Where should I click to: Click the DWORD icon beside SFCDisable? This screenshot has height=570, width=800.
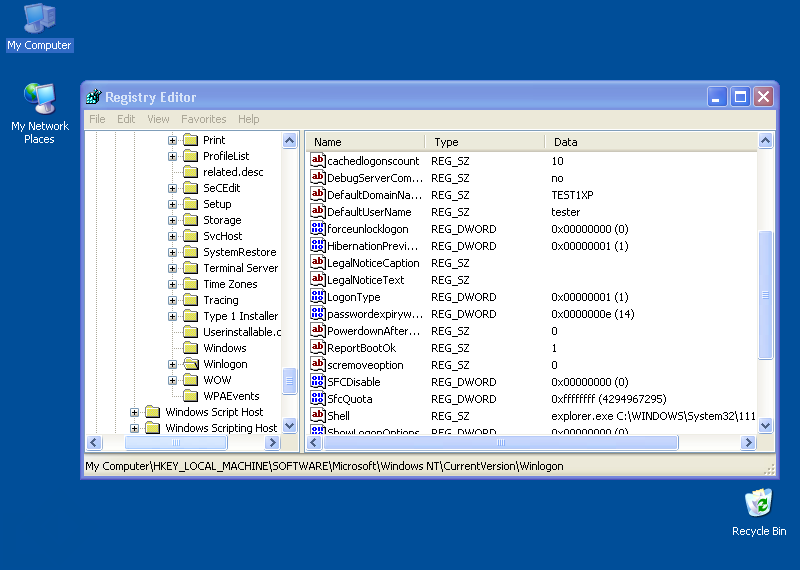pyautogui.click(x=317, y=382)
